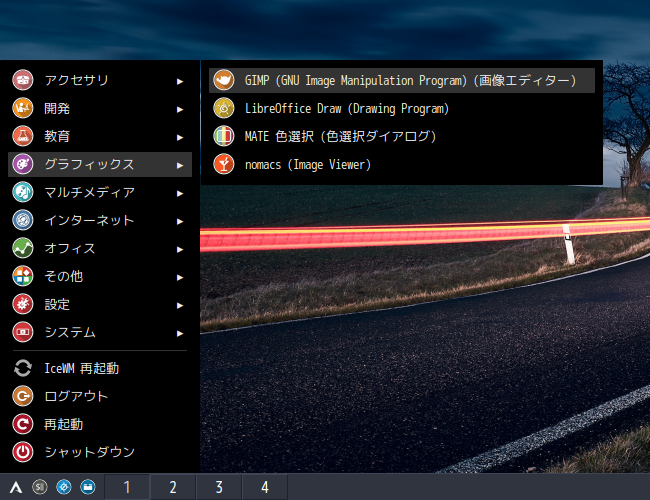The height and width of the screenshot is (500, 650).
Task: Click the シャットダウン power icon
Action: pyautogui.click(x=23, y=452)
